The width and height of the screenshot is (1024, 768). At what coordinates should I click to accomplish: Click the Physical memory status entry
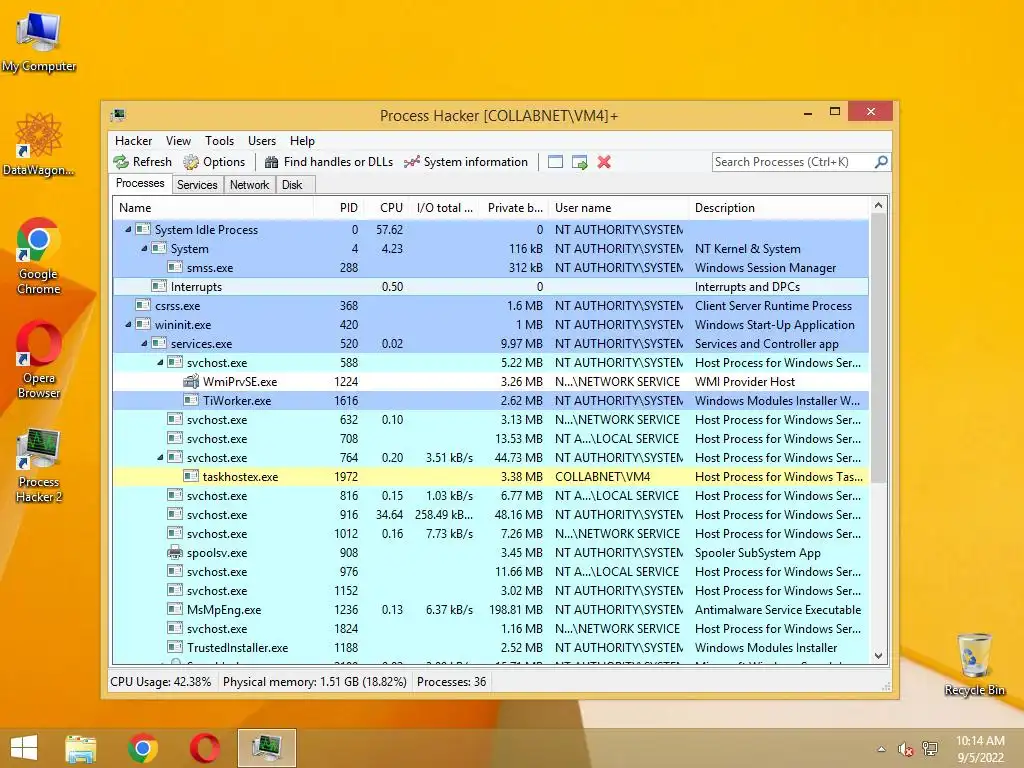coord(315,682)
